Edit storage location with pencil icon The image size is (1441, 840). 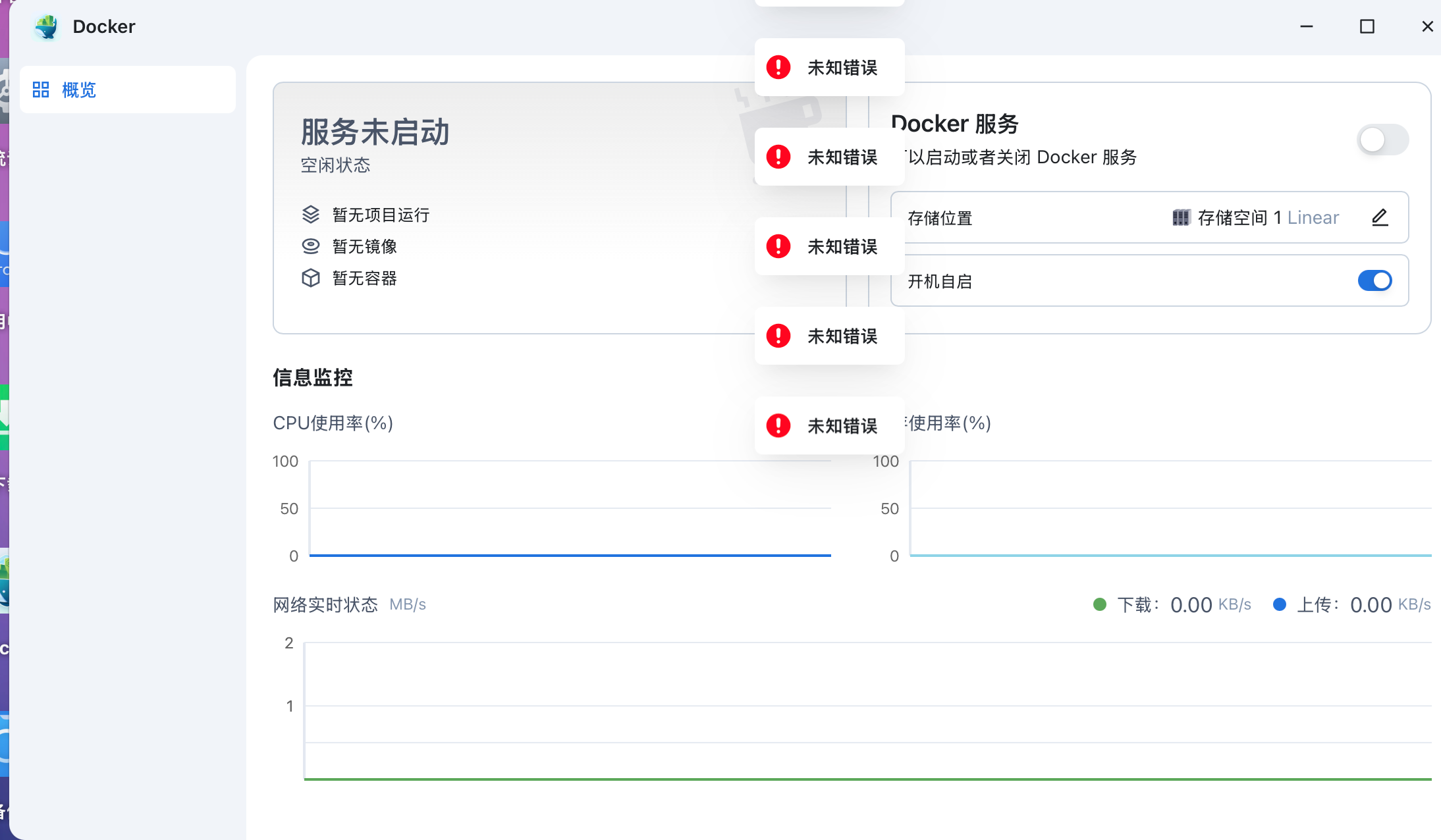pos(1380,217)
